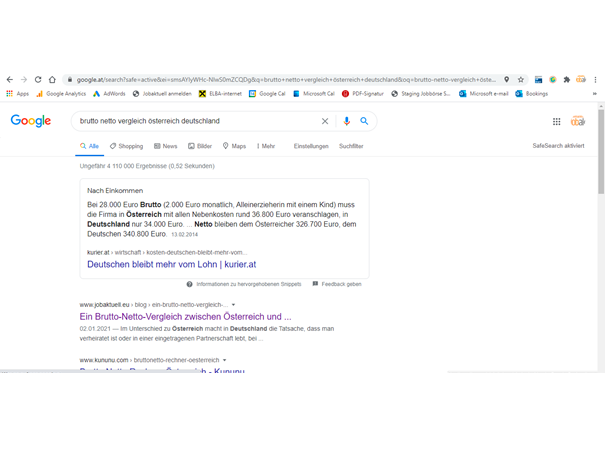Switch to the Maps tab

(x=235, y=146)
